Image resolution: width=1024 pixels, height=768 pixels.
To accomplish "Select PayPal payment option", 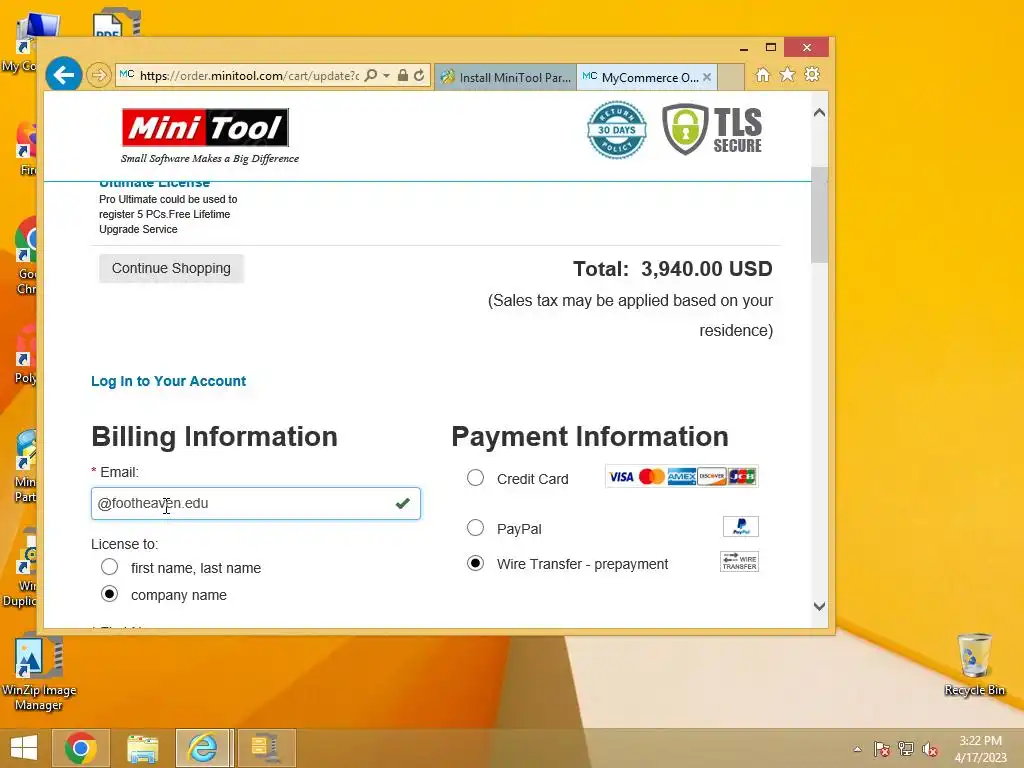I will click(475, 527).
